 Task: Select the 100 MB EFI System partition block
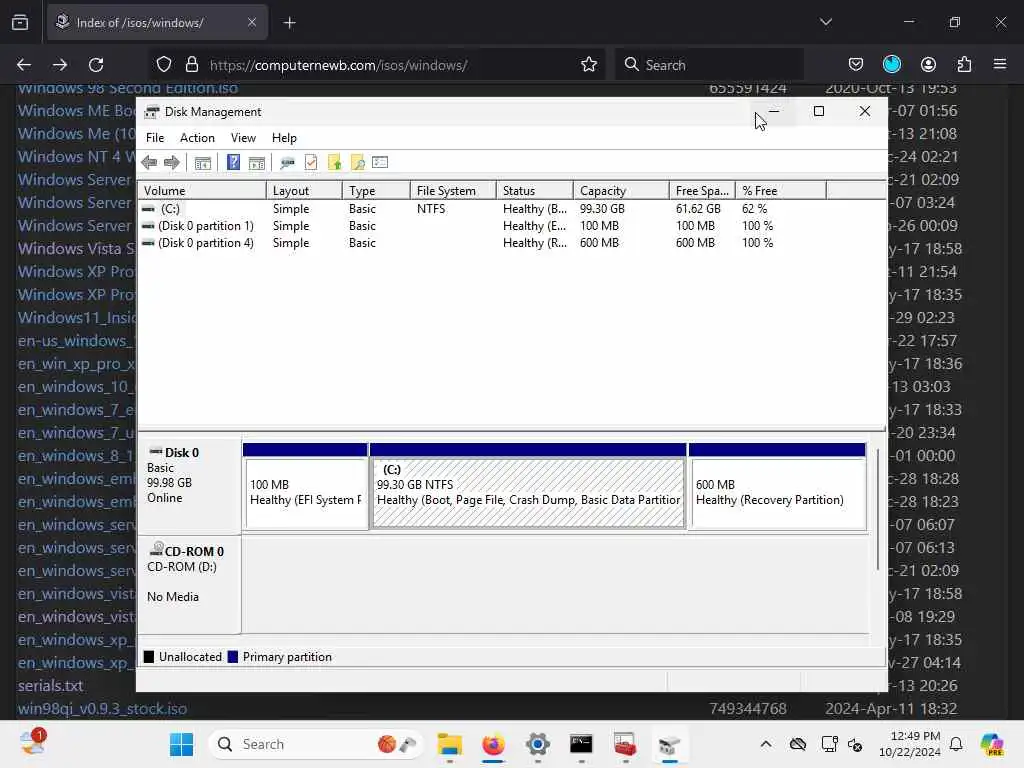(x=305, y=487)
